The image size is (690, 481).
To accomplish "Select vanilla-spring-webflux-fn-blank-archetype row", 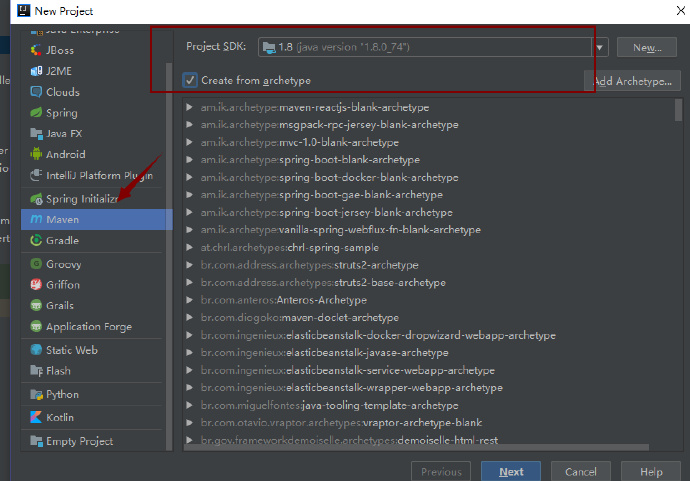I will [429, 230].
